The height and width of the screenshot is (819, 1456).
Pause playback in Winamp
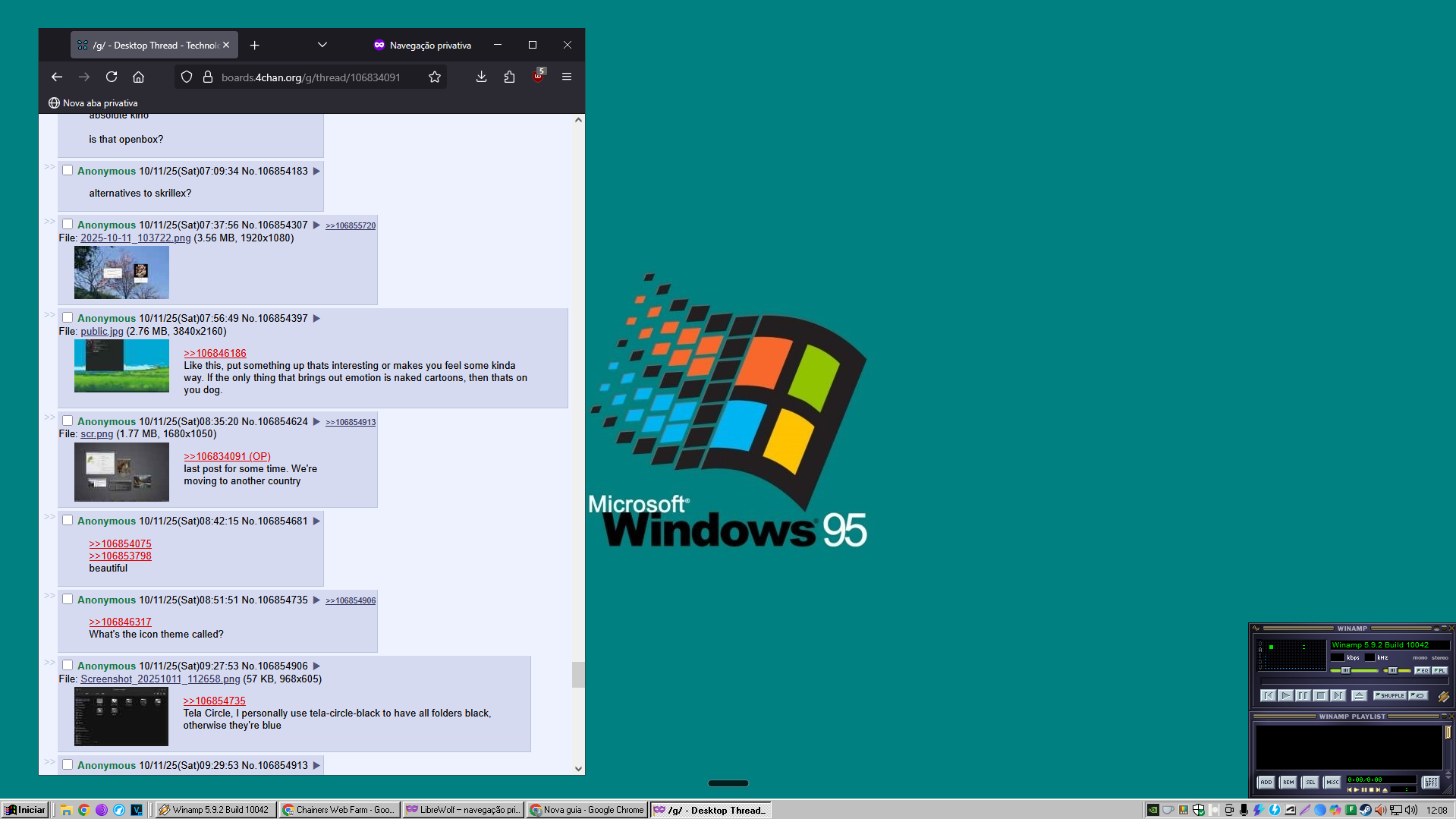1303,695
